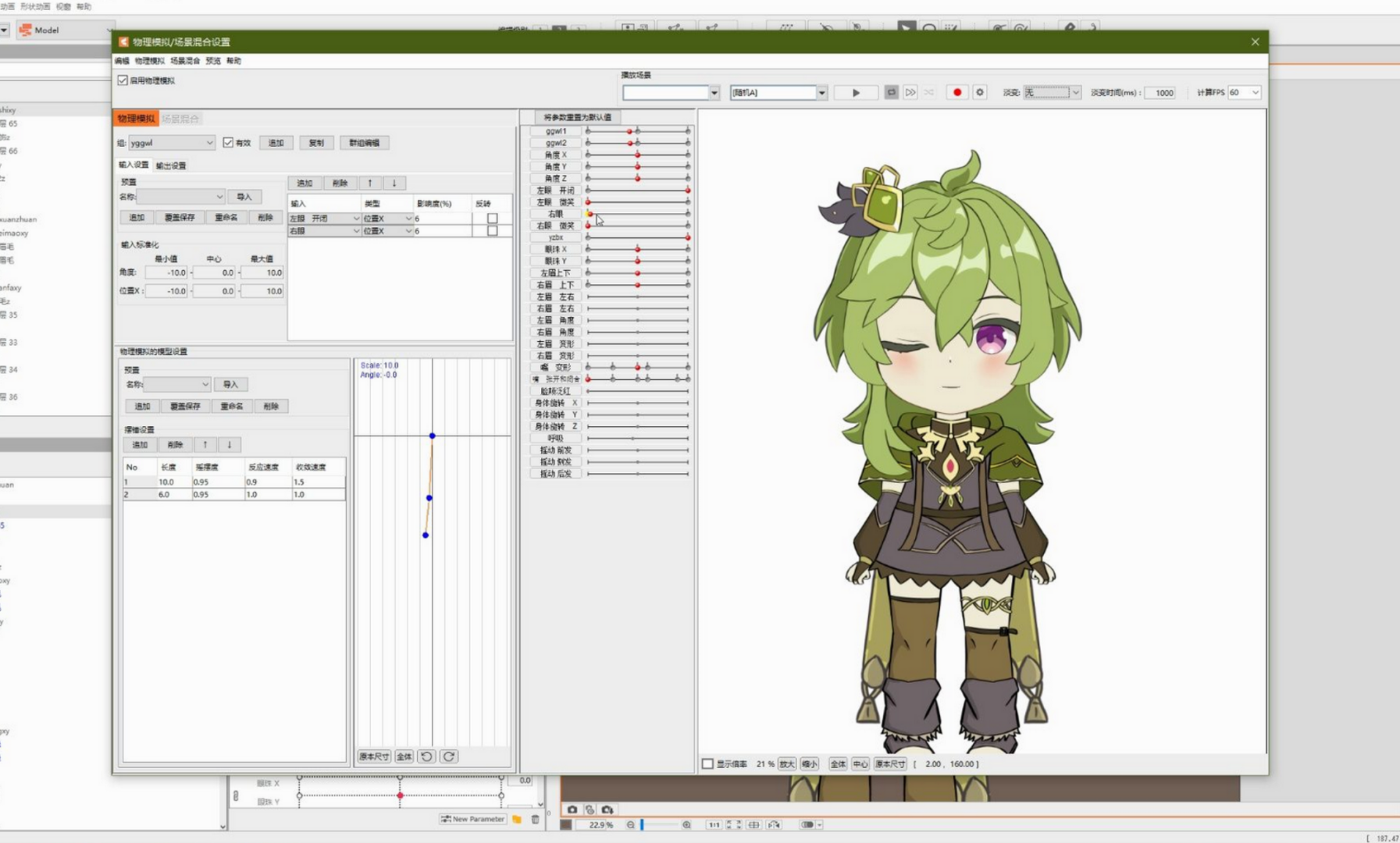Open the gear settings next to record
The height and width of the screenshot is (843, 1400).
point(979,92)
